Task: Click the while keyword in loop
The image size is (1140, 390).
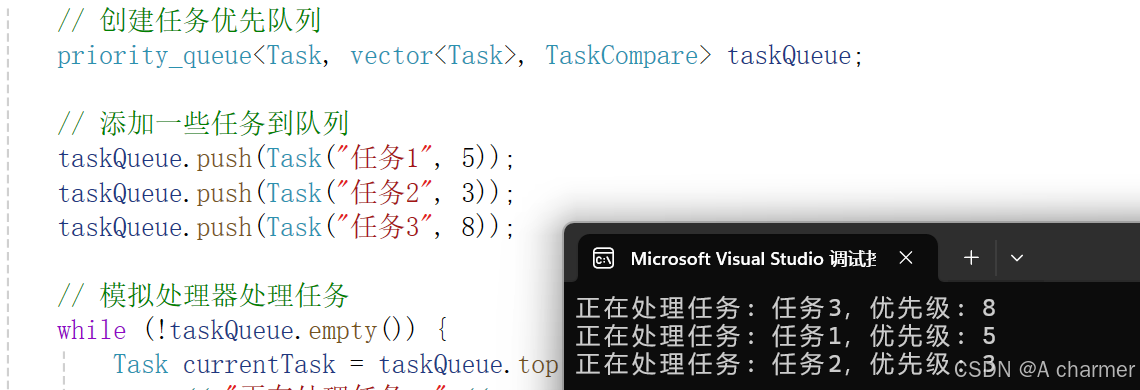Action: pos(92,331)
